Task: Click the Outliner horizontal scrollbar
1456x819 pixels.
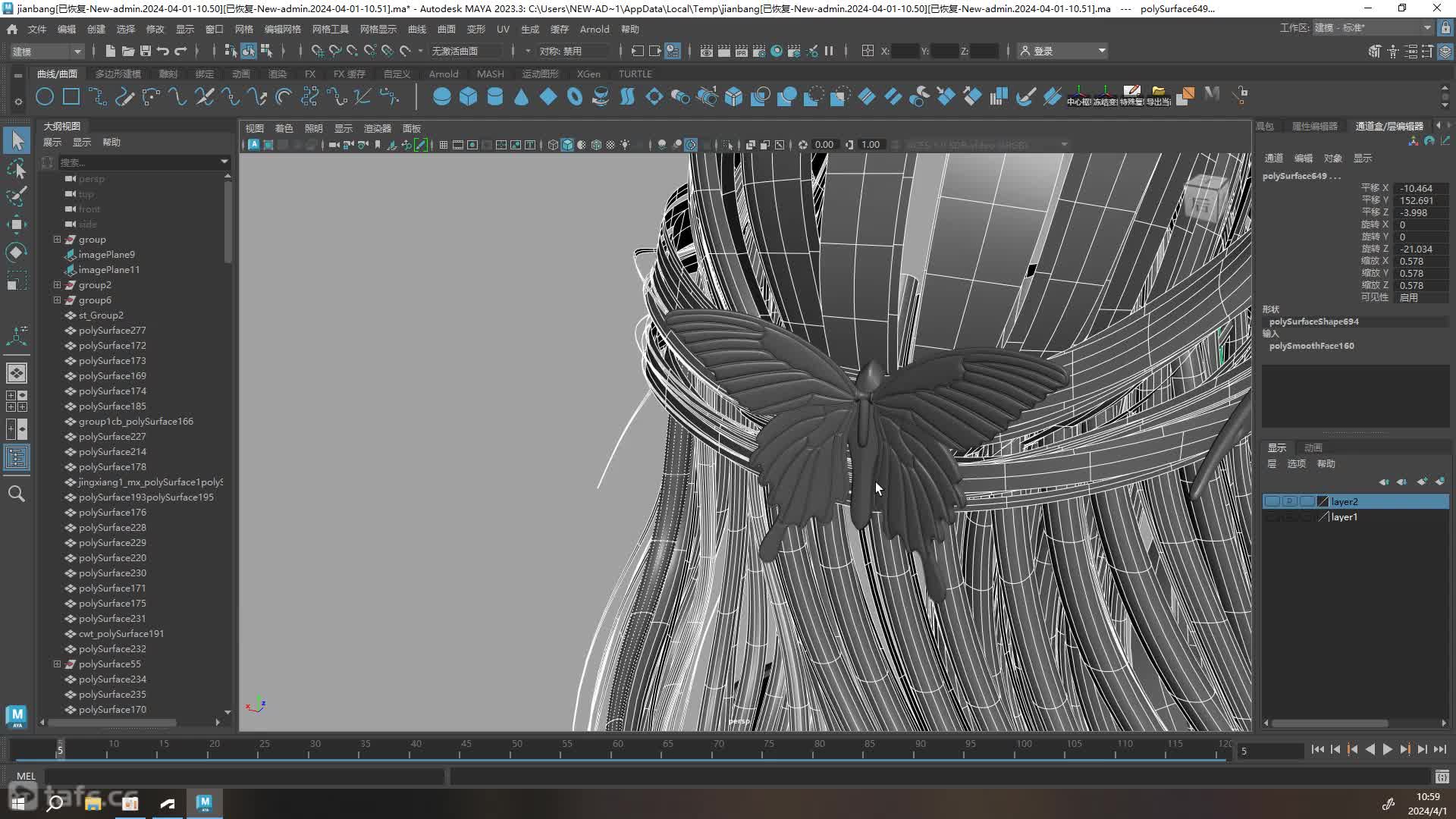Action: (x=113, y=723)
